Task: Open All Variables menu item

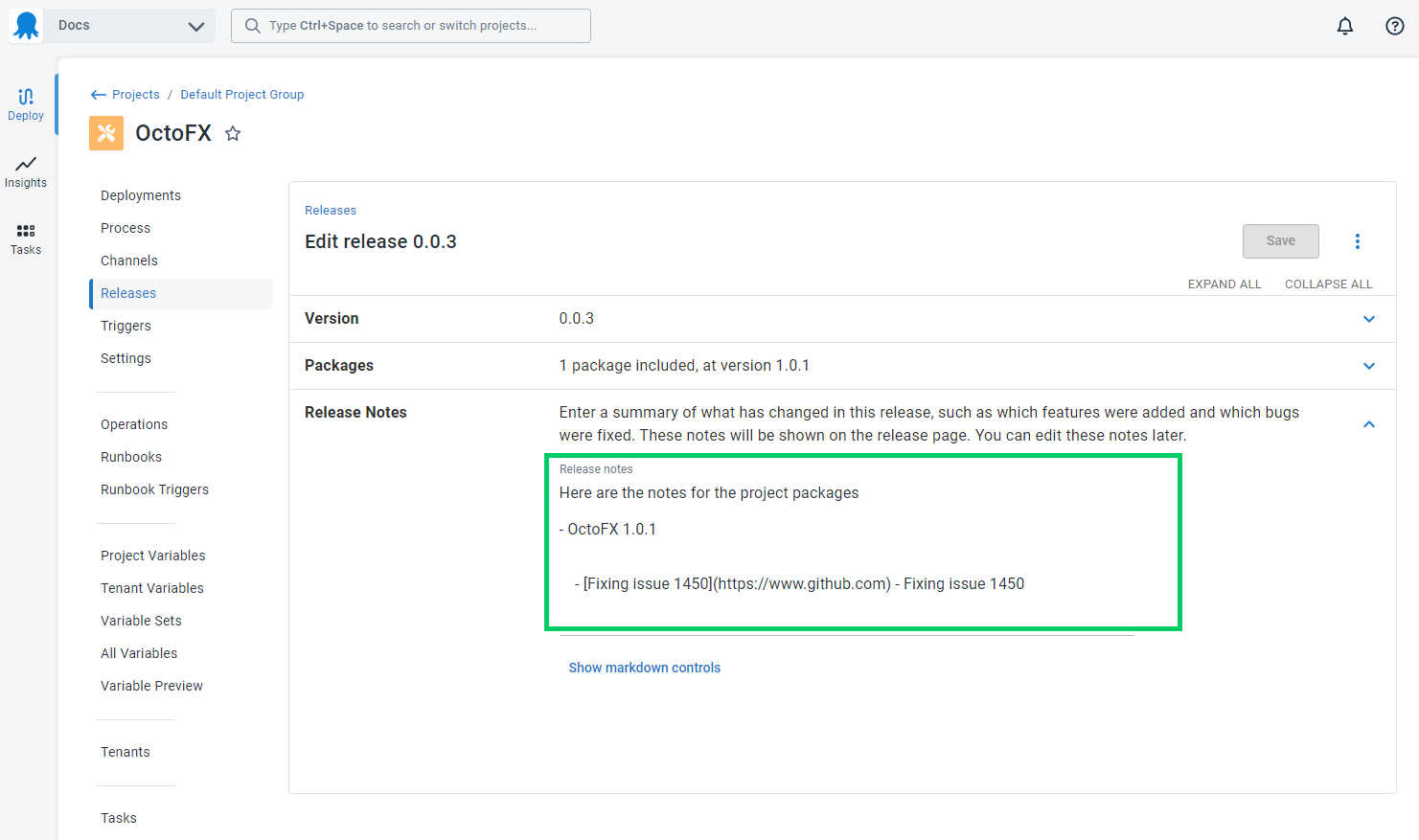Action: coord(139,653)
